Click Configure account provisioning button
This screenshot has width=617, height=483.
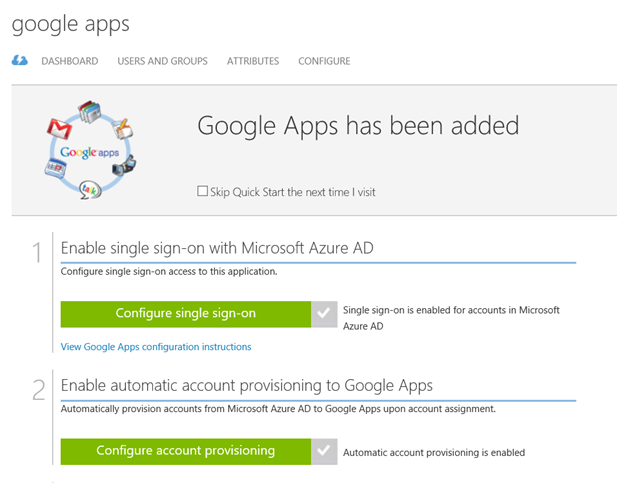(186, 451)
